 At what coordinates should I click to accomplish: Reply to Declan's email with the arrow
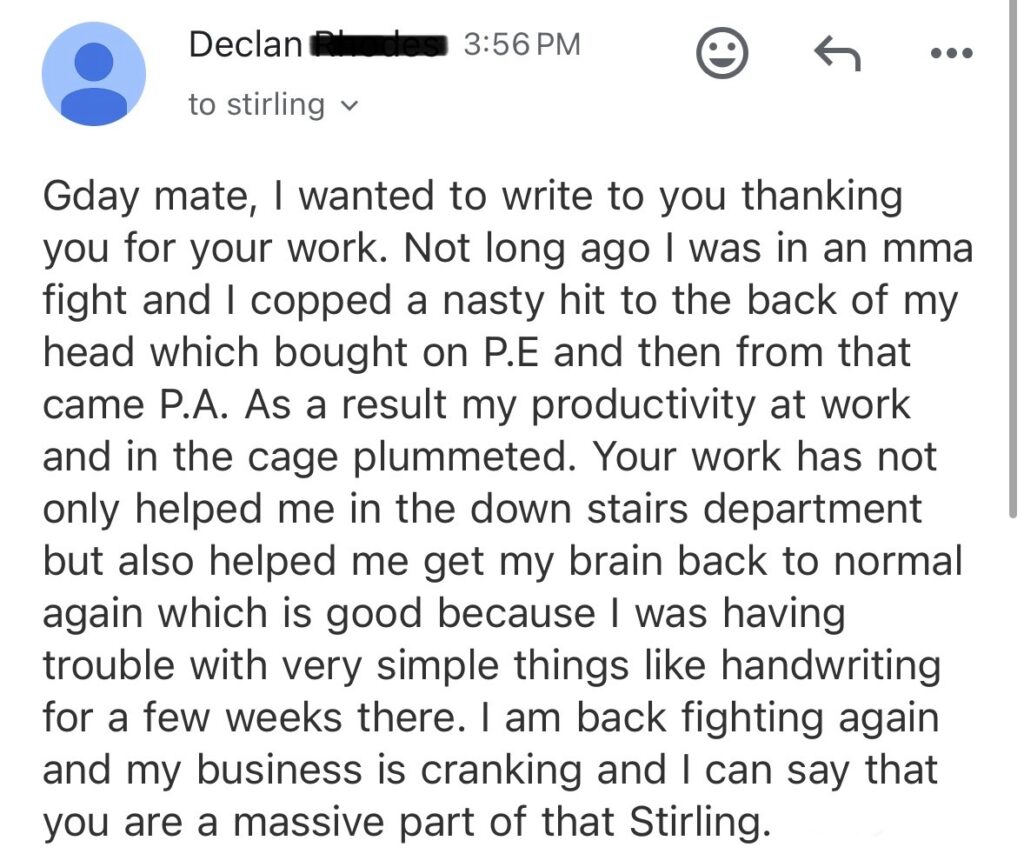[x=836, y=56]
